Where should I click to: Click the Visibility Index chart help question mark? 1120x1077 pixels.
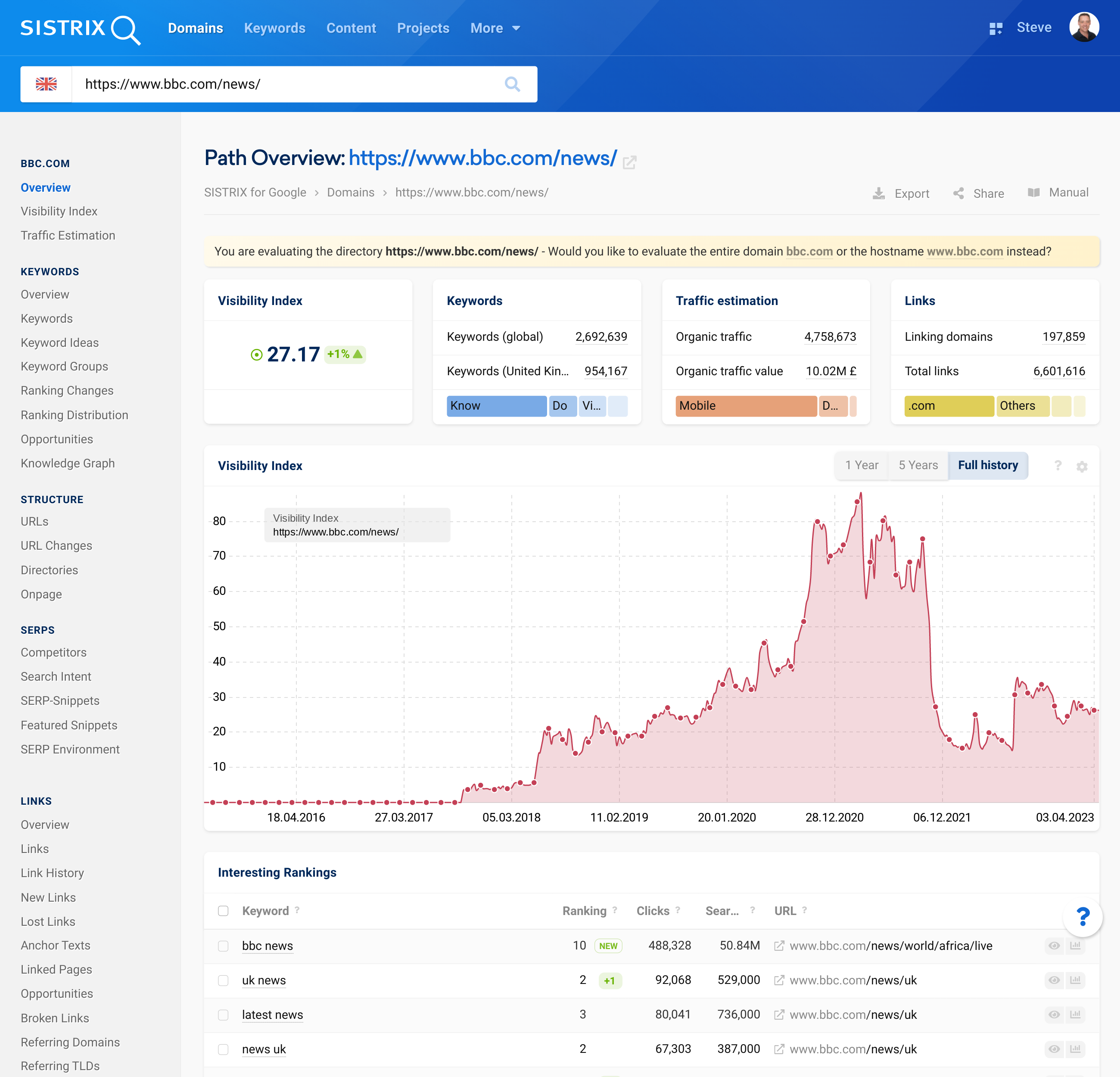(x=1058, y=466)
